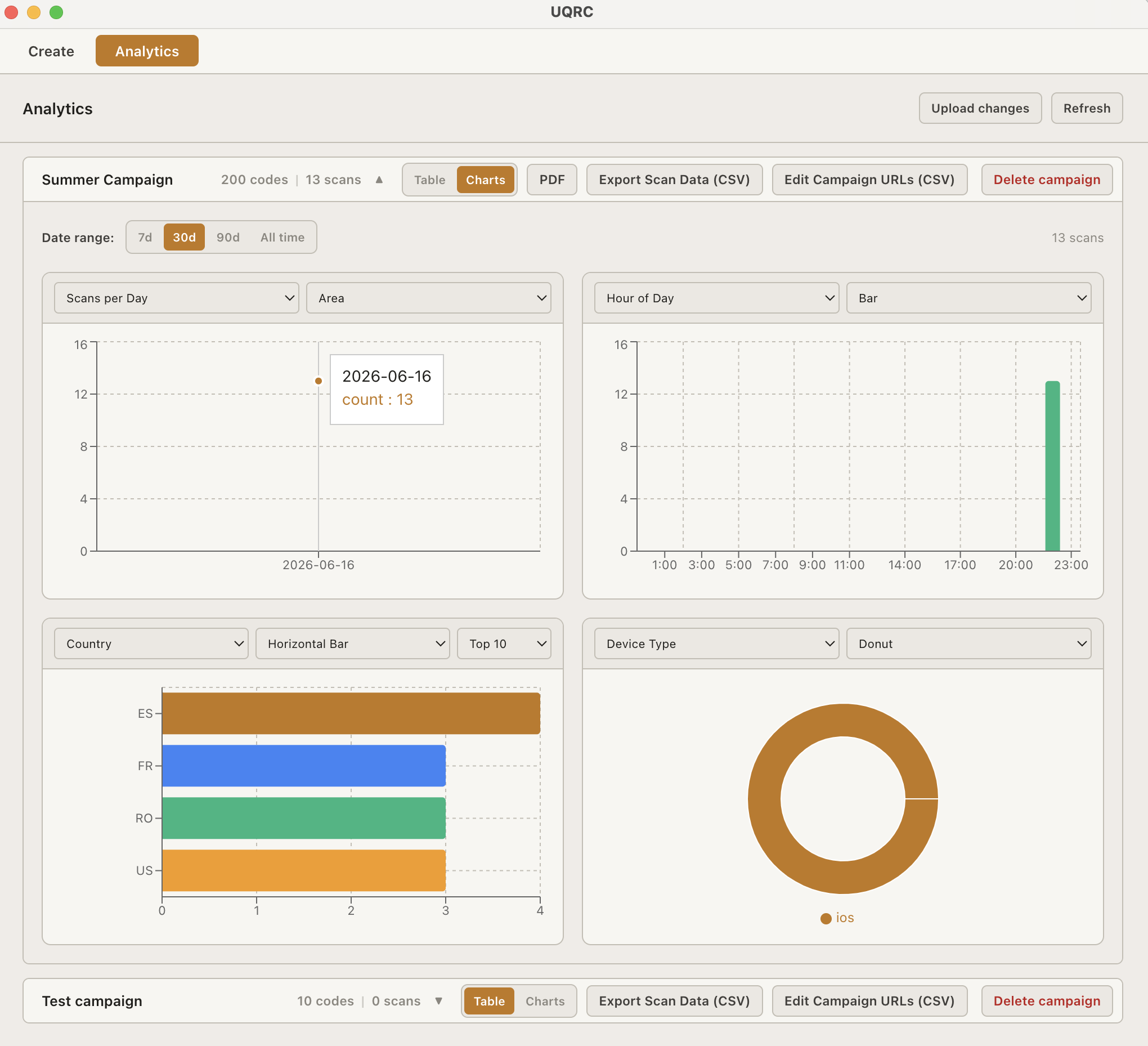This screenshot has width=1148, height=1046.
Task: Edit Campaign URLs CSV for Summer Campaign
Action: pyautogui.click(x=869, y=180)
